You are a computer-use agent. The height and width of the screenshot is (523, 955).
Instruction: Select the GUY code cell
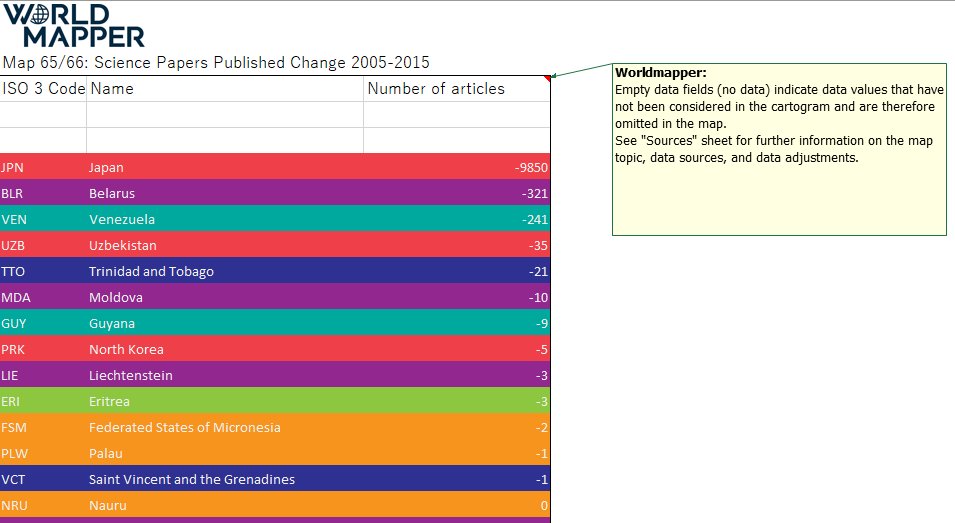(43, 323)
